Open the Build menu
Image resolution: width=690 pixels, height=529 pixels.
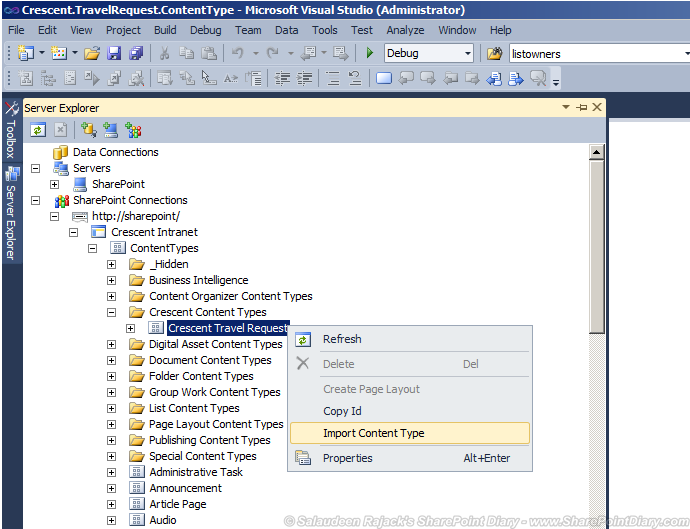[165, 30]
